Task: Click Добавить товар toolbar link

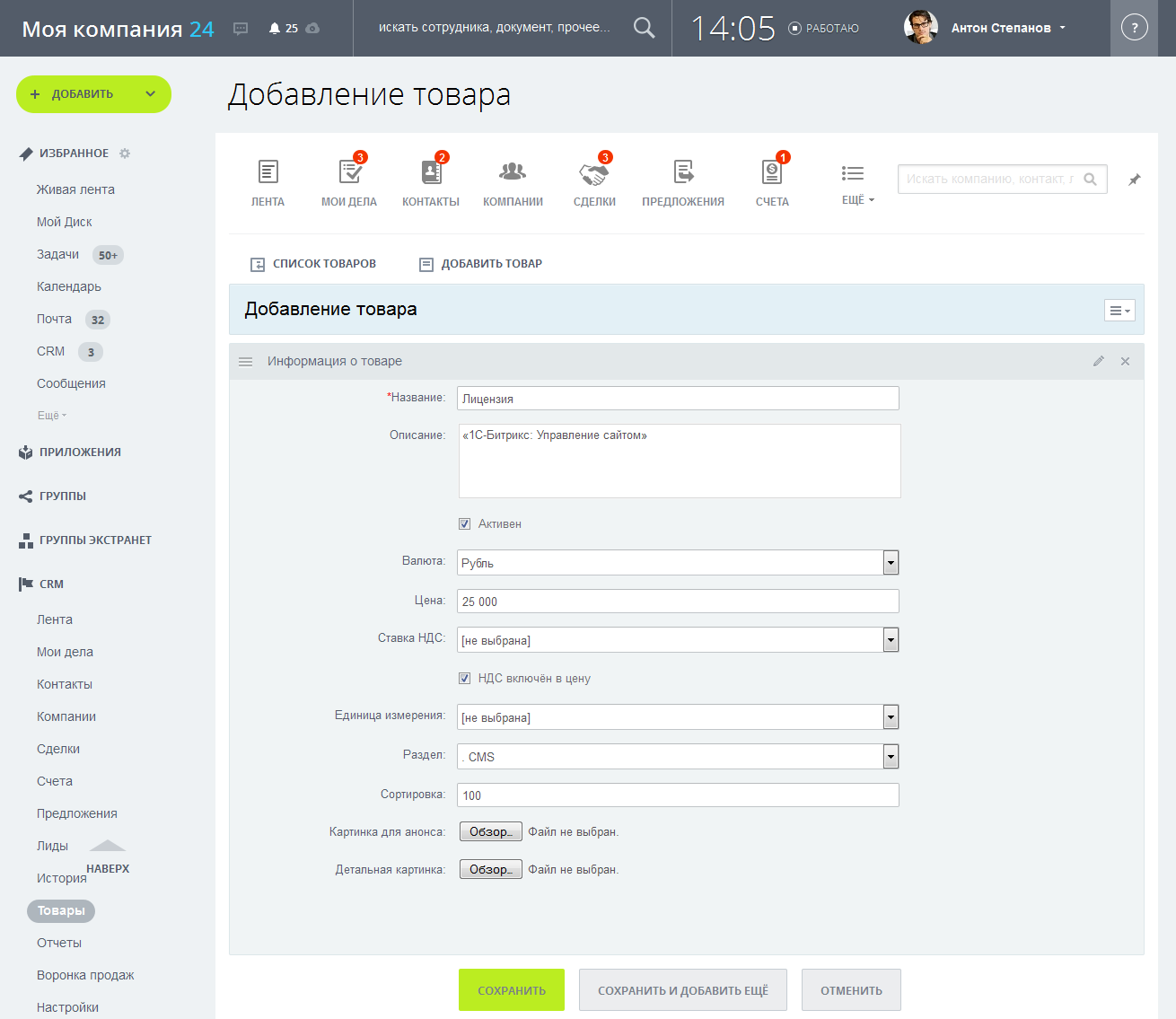Action: pyautogui.click(x=481, y=264)
